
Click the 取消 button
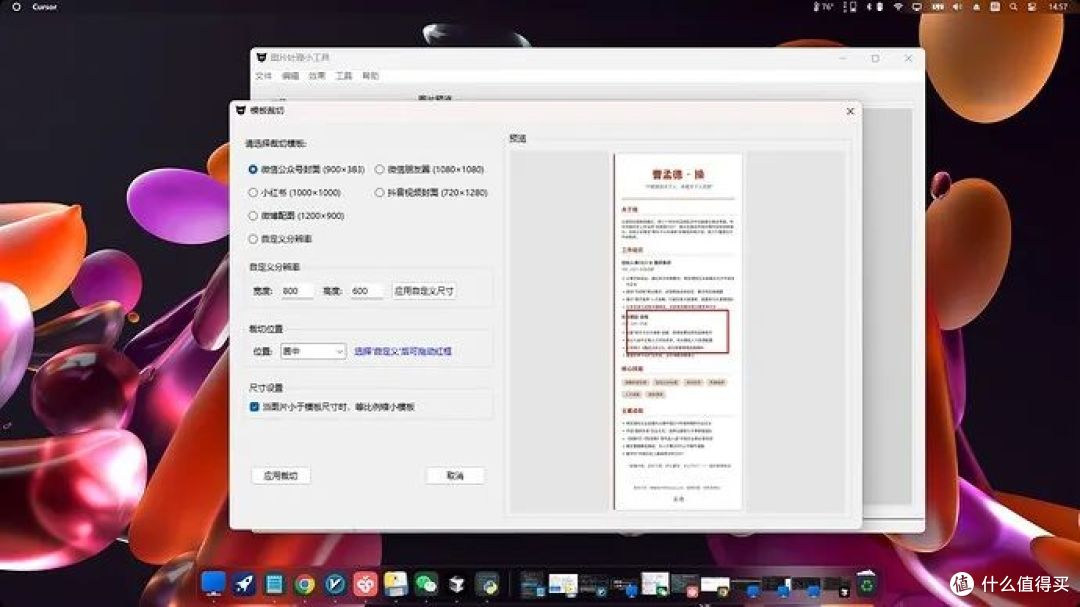coord(455,475)
